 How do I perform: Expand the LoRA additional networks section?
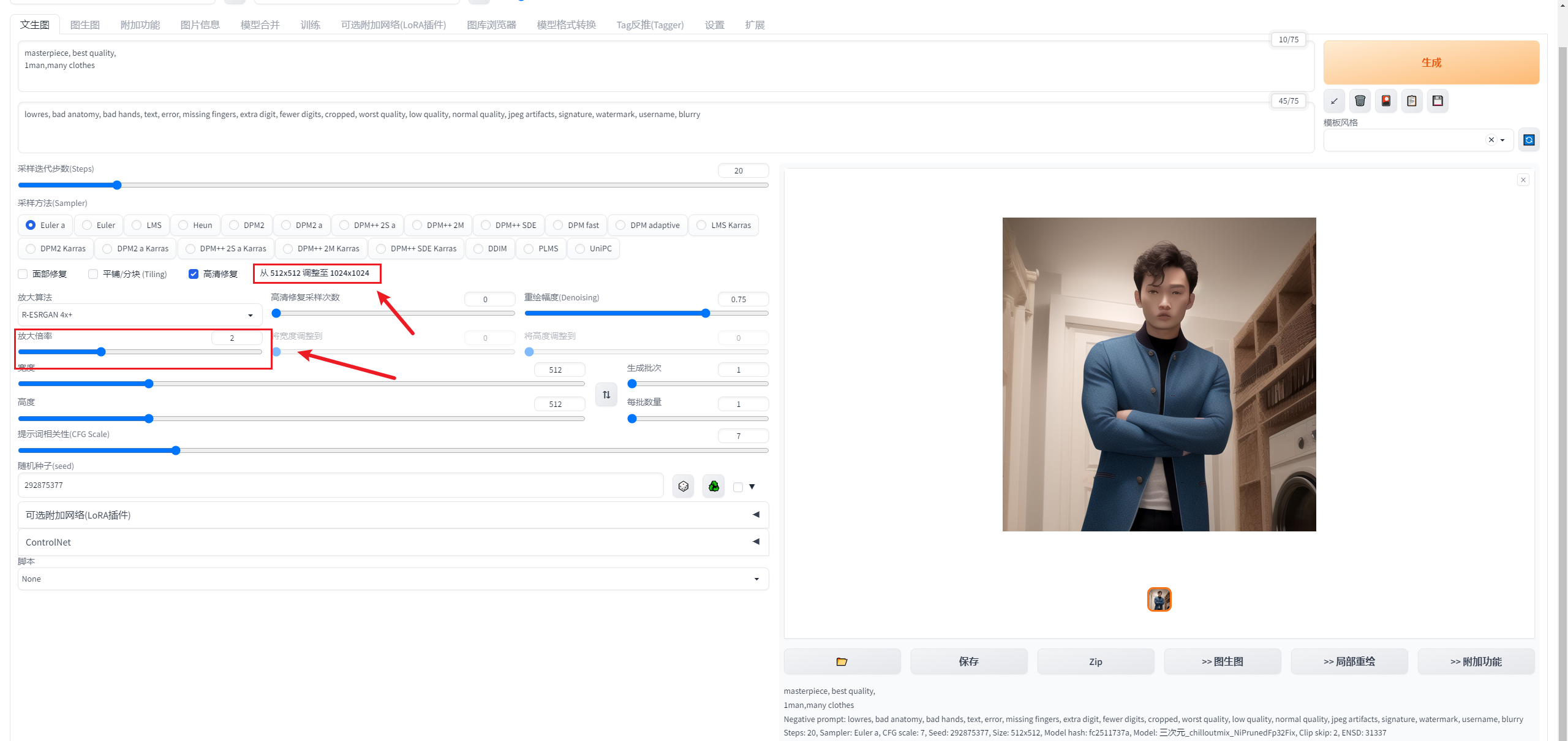pyautogui.click(x=393, y=515)
